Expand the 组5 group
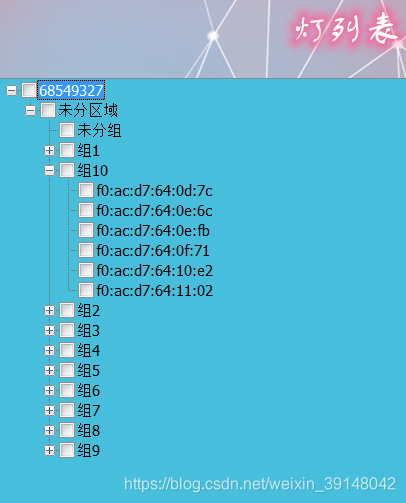 point(49,371)
